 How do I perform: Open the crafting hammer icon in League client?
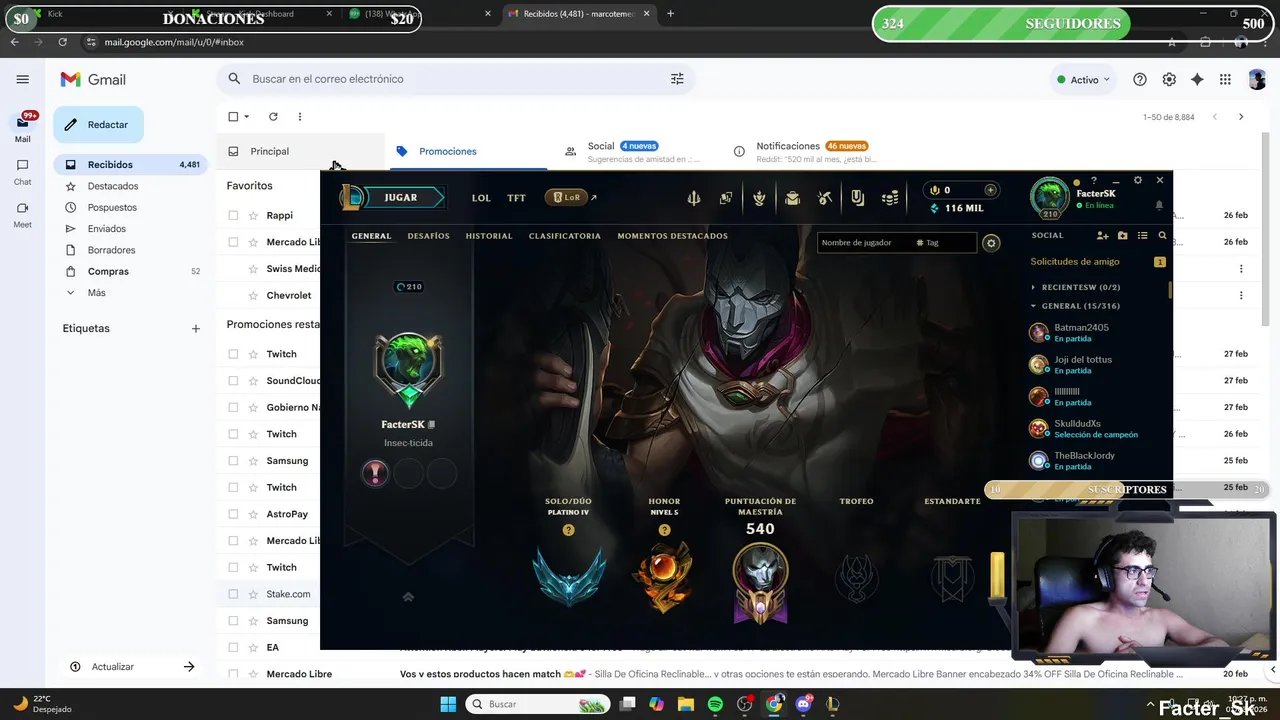[825, 198]
